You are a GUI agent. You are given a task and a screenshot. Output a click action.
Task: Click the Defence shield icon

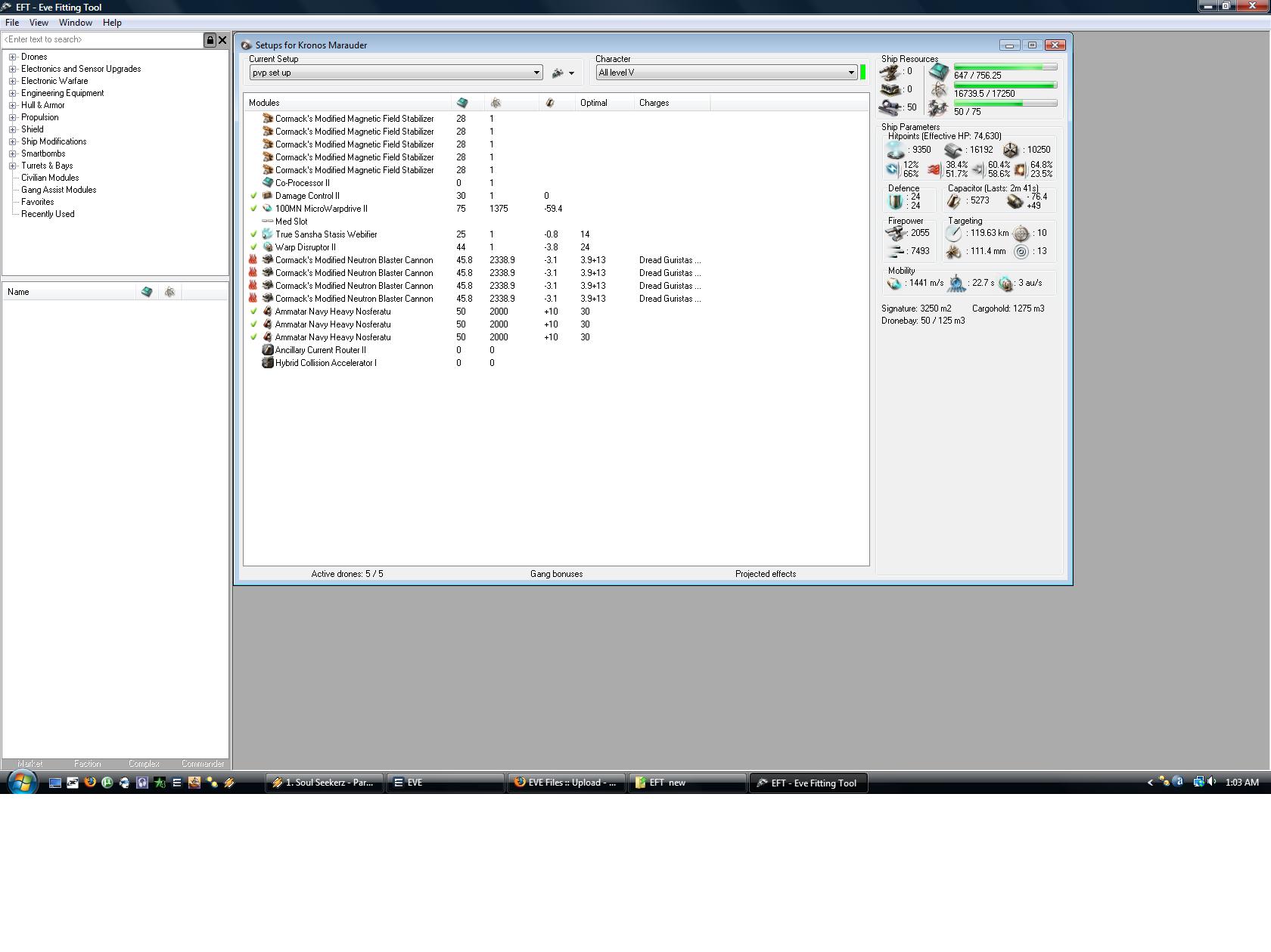click(x=896, y=201)
